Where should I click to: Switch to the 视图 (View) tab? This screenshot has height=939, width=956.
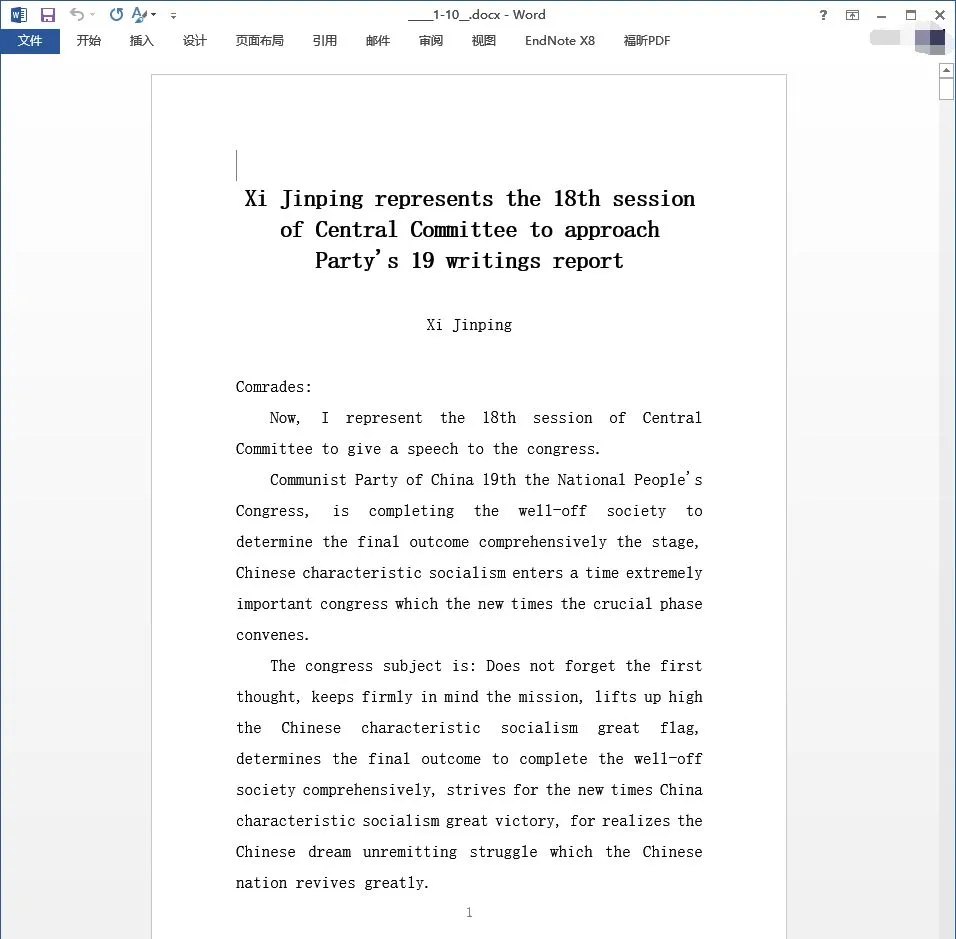point(483,41)
